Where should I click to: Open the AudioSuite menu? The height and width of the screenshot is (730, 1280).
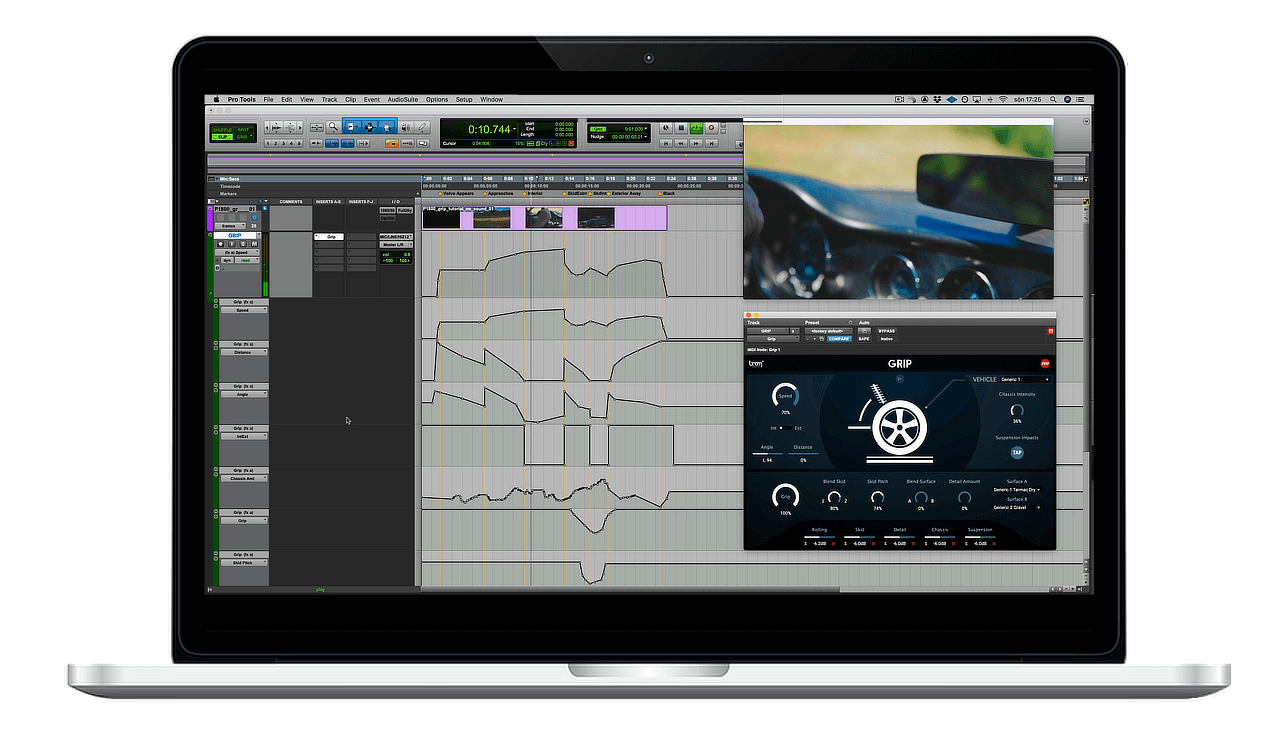[403, 100]
